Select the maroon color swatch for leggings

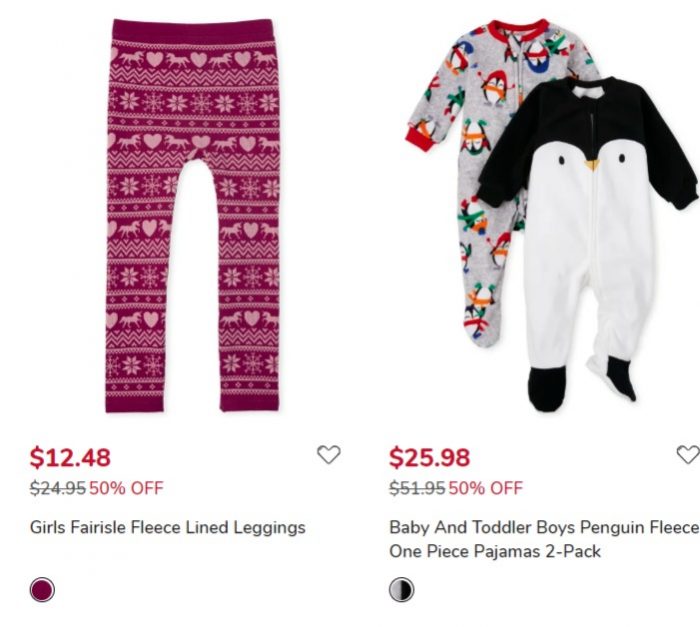coord(42,590)
